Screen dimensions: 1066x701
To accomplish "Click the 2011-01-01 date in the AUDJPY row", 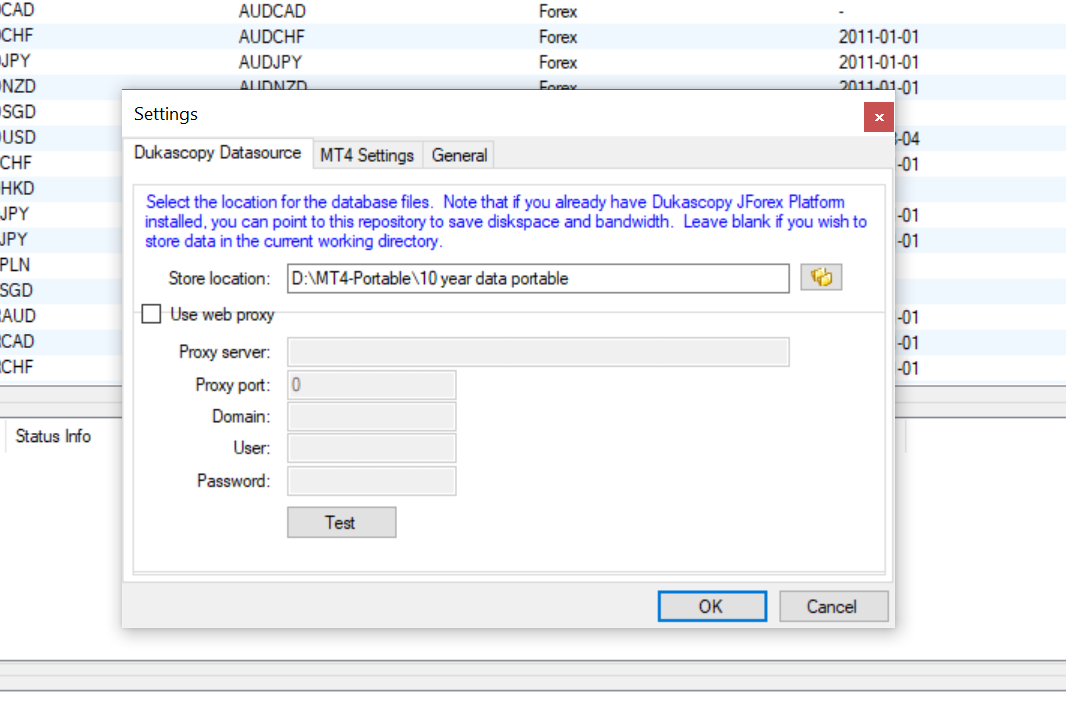I will 878,63.
